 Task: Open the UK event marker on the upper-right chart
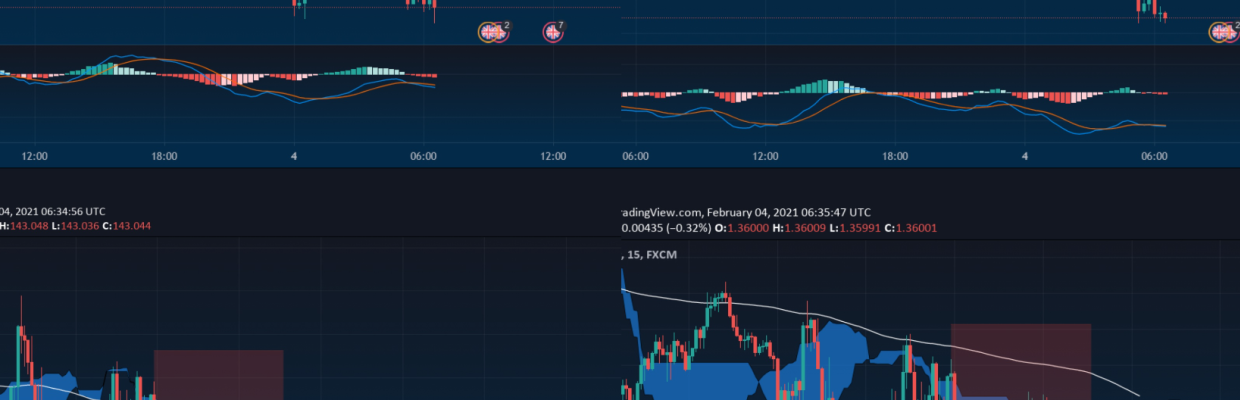tap(1224, 32)
